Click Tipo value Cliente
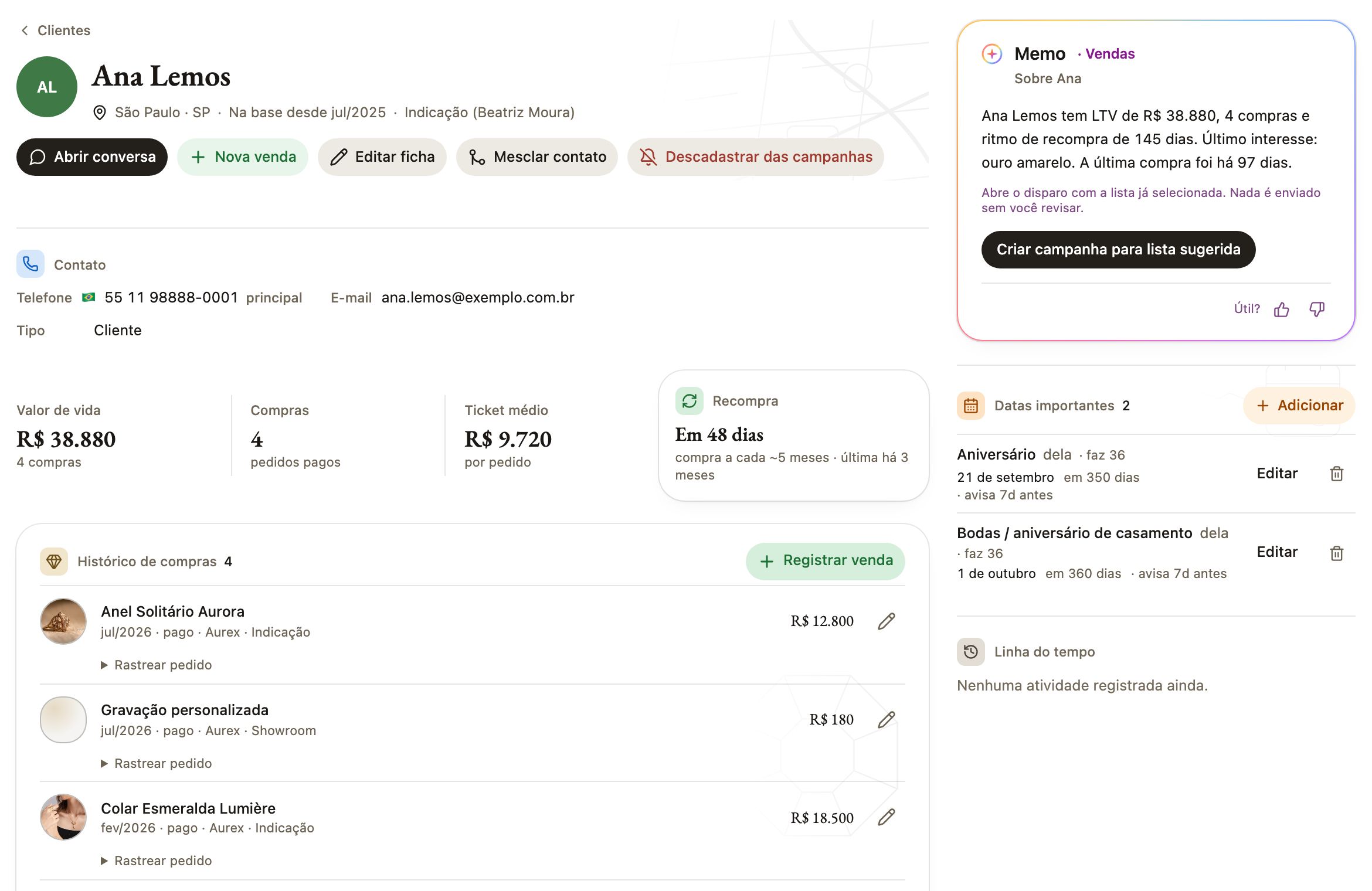The height and width of the screenshot is (891, 1372). [x=118, y=330]
